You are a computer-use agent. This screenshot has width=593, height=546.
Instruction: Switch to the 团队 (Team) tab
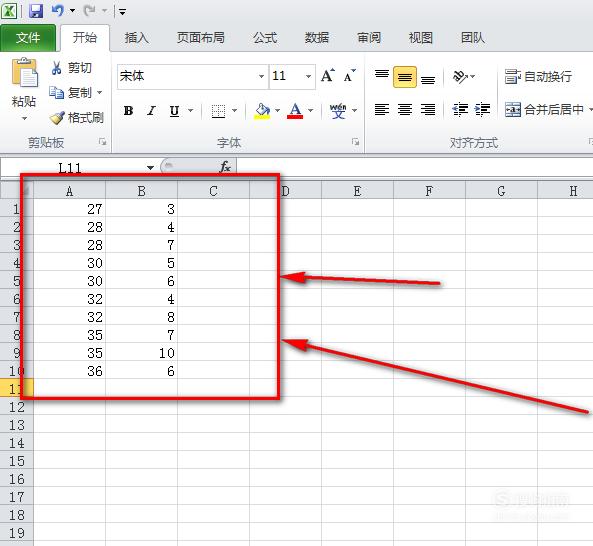[473, 37]
